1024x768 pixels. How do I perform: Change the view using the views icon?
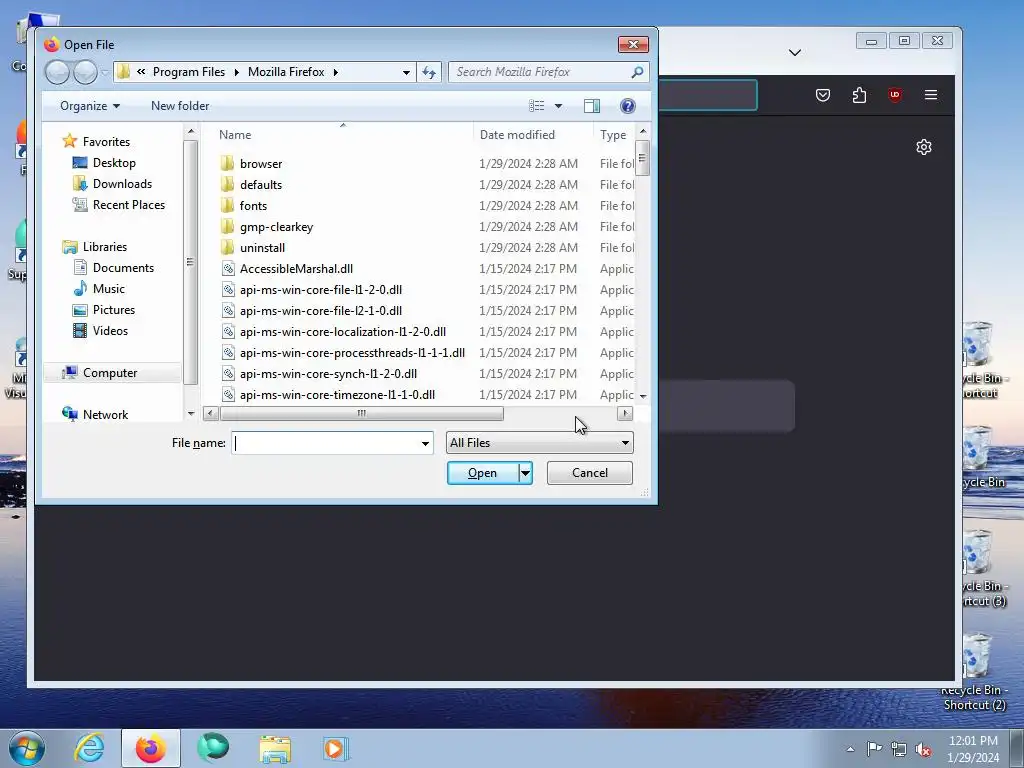(x=537, y=106)
